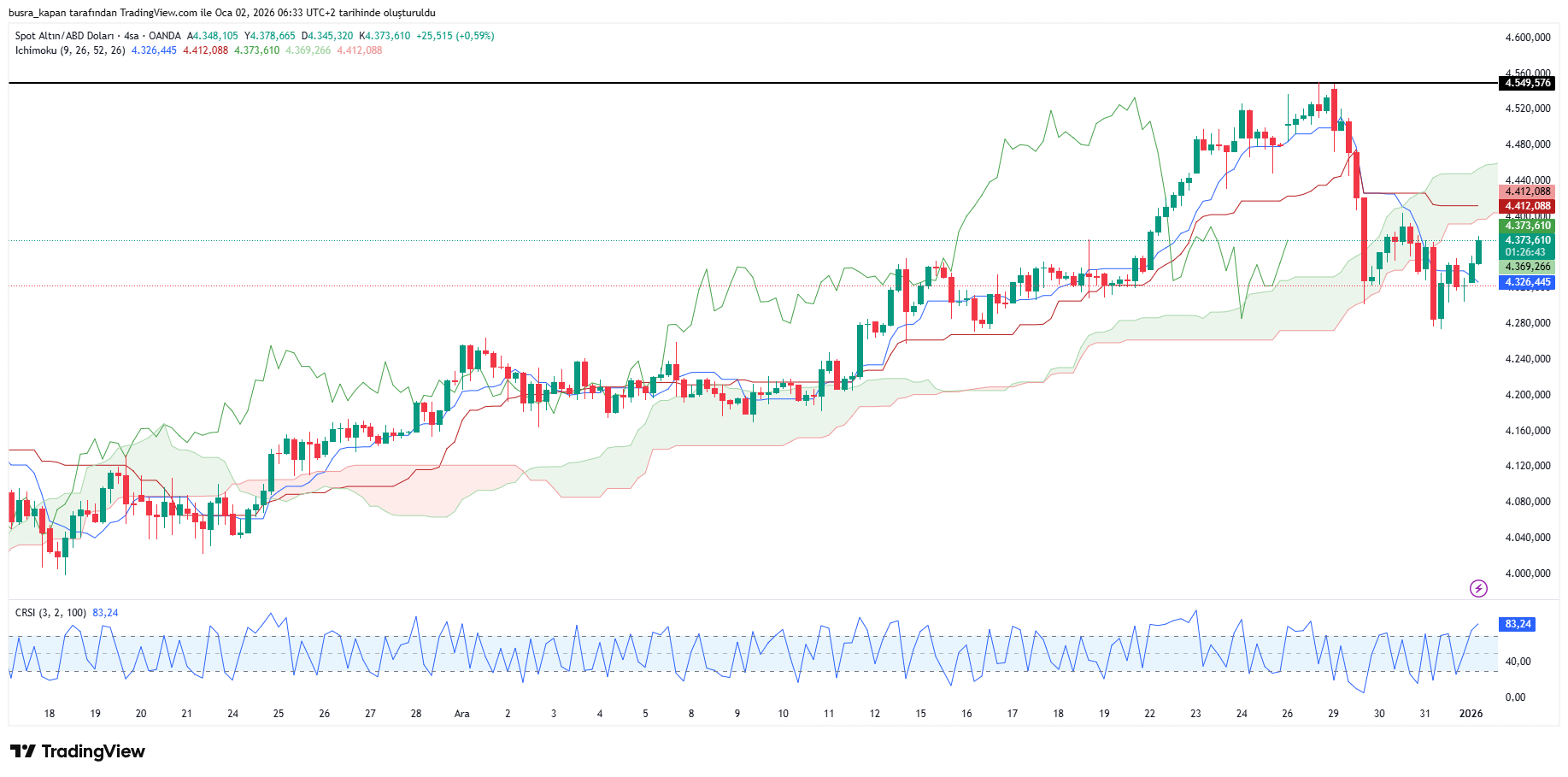Viewport: 1568px width, 777px height.
Task: Click the light green 4.369,266 axis label
Action: (x=1527, y=267)
